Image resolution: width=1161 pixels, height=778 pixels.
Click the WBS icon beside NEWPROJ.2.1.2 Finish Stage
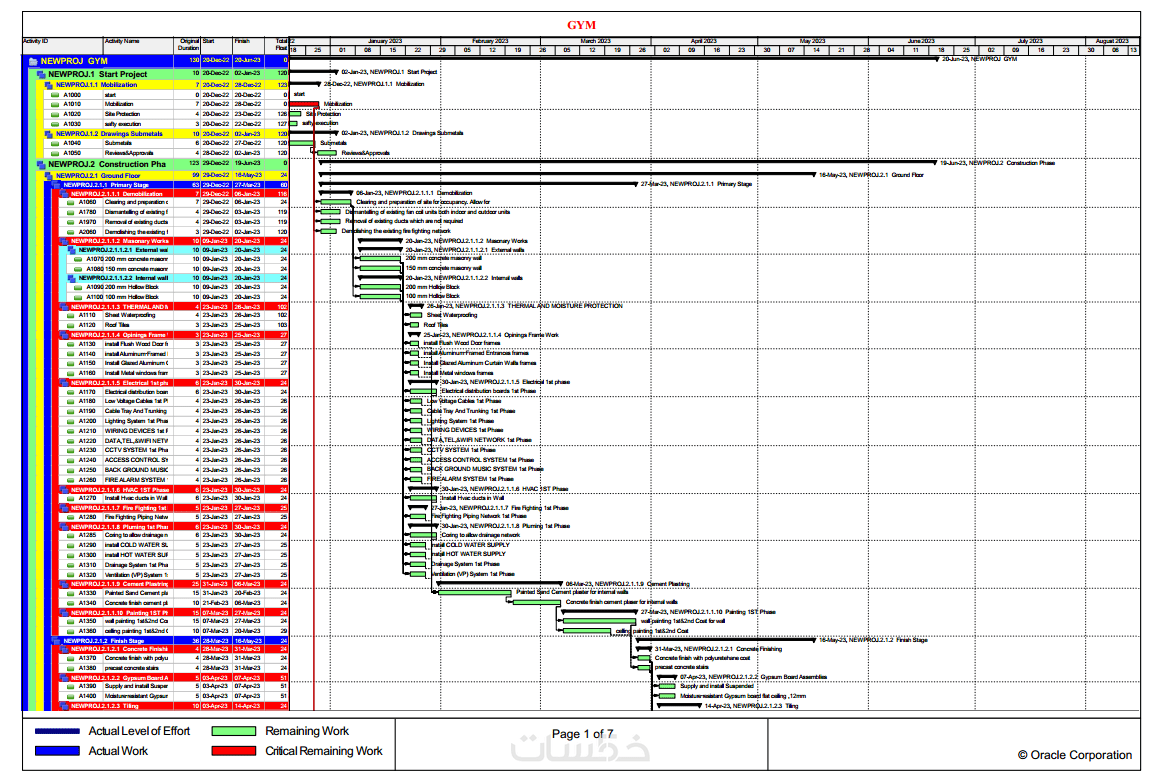tap(56, 641)
